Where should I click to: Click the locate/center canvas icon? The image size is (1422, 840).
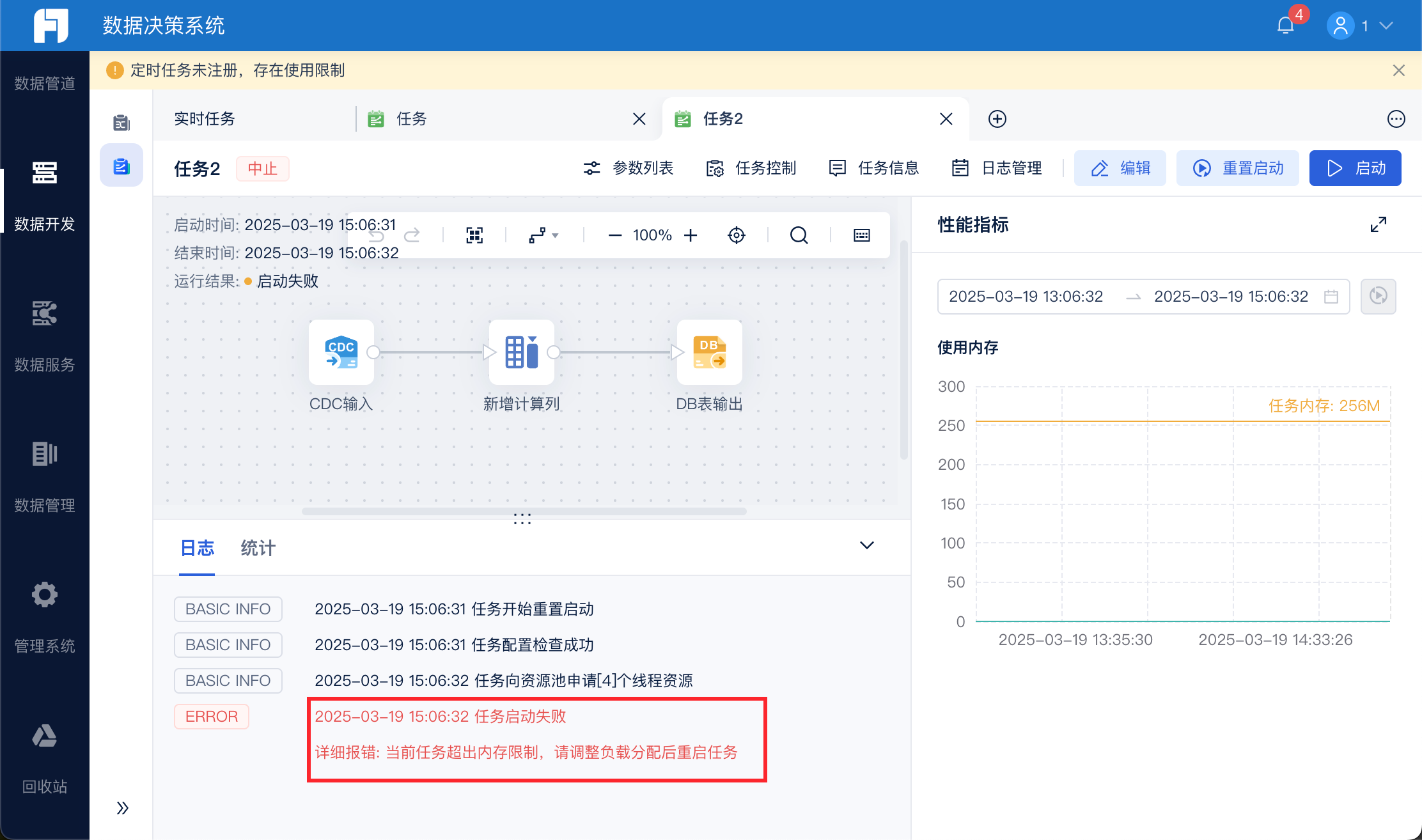(x=737, y=235)
